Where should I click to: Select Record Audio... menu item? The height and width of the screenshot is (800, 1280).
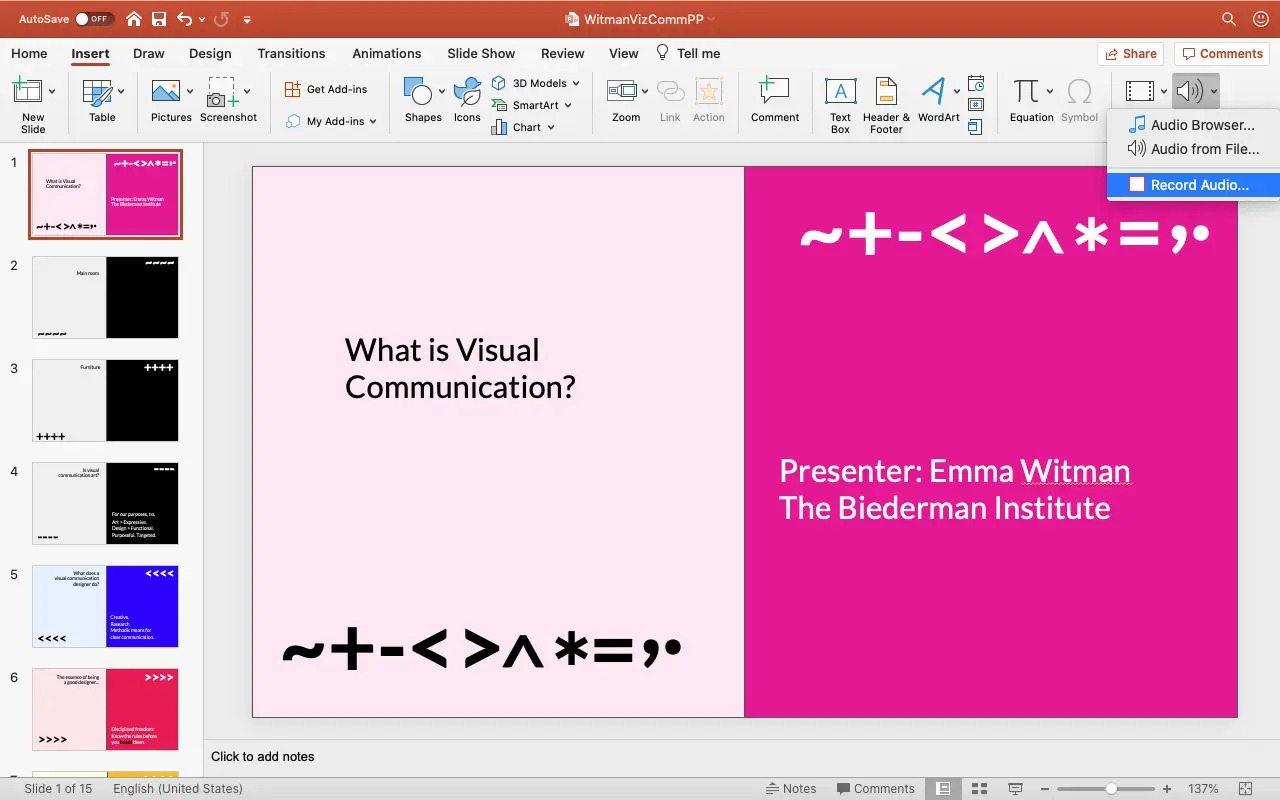pos(1198,185)
